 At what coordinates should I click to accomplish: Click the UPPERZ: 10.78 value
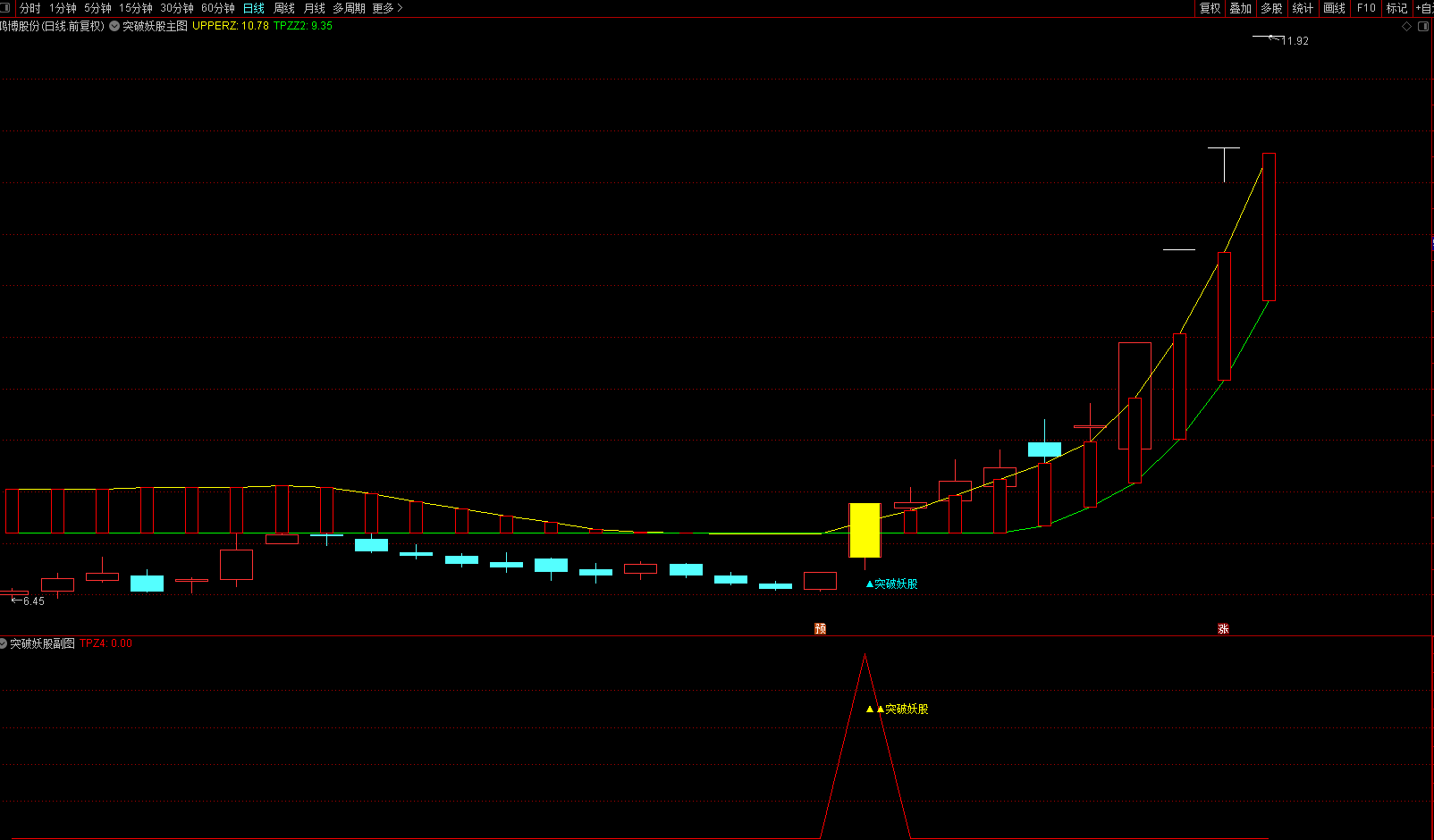pos(231,26)
